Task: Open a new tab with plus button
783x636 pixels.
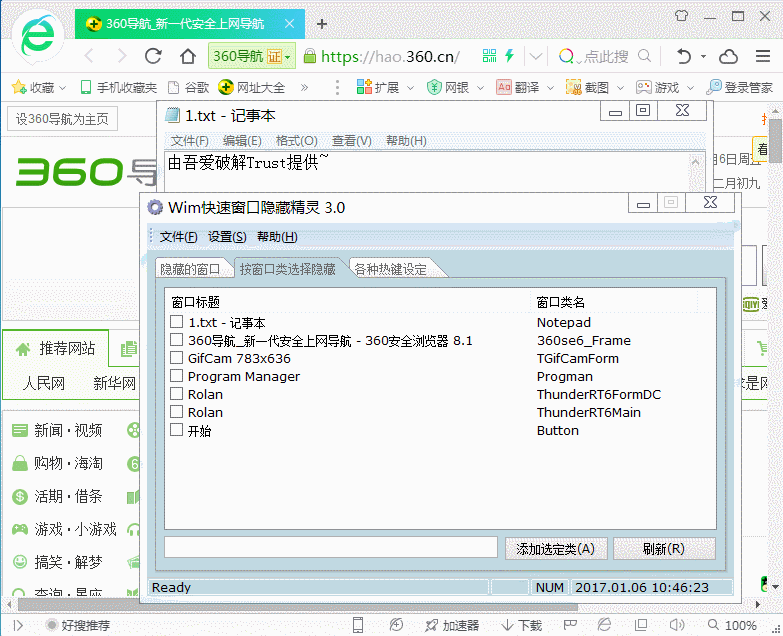Action: (x=322, y=23)
